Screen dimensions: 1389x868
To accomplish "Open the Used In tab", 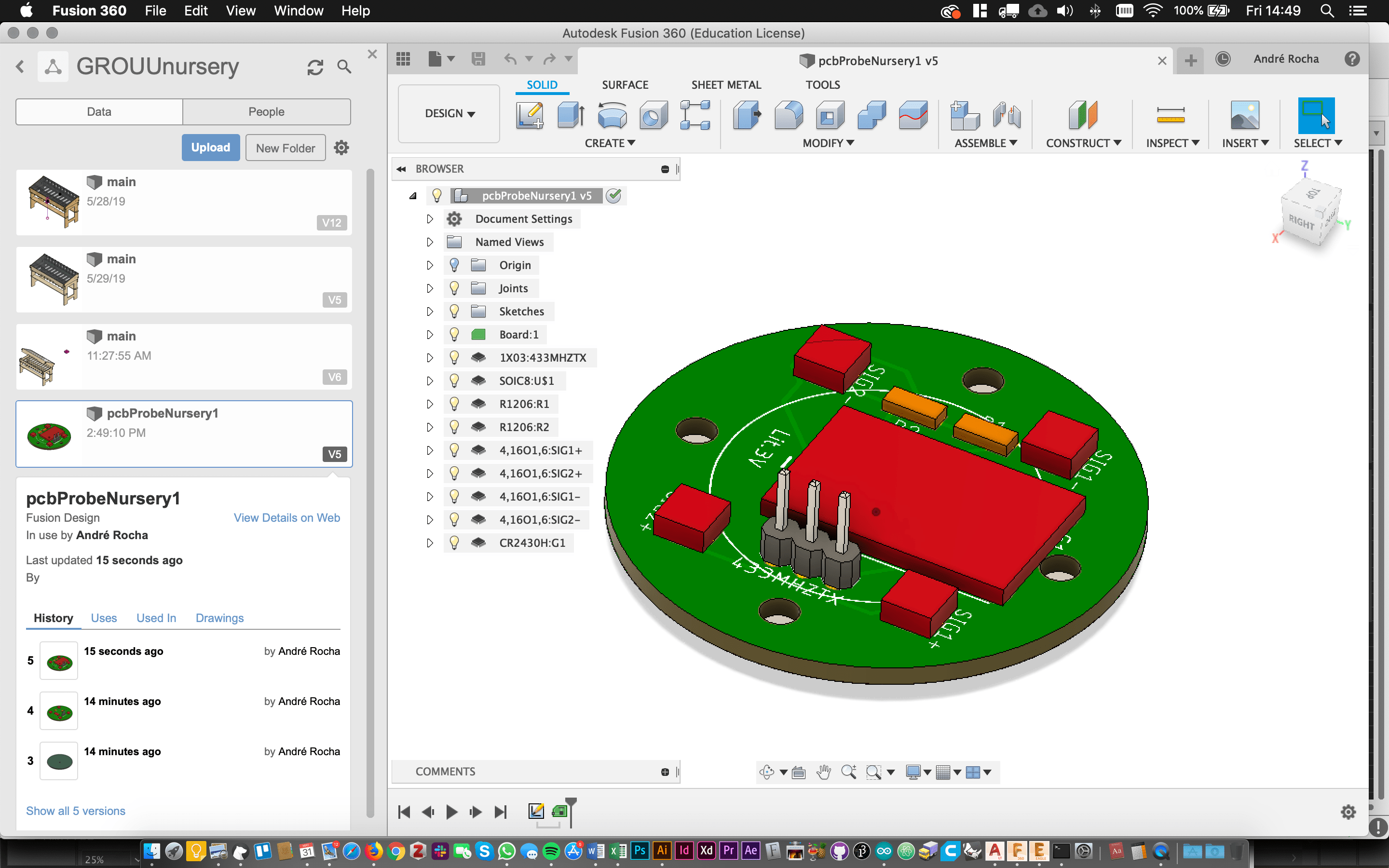I will (x=156, y=618).
